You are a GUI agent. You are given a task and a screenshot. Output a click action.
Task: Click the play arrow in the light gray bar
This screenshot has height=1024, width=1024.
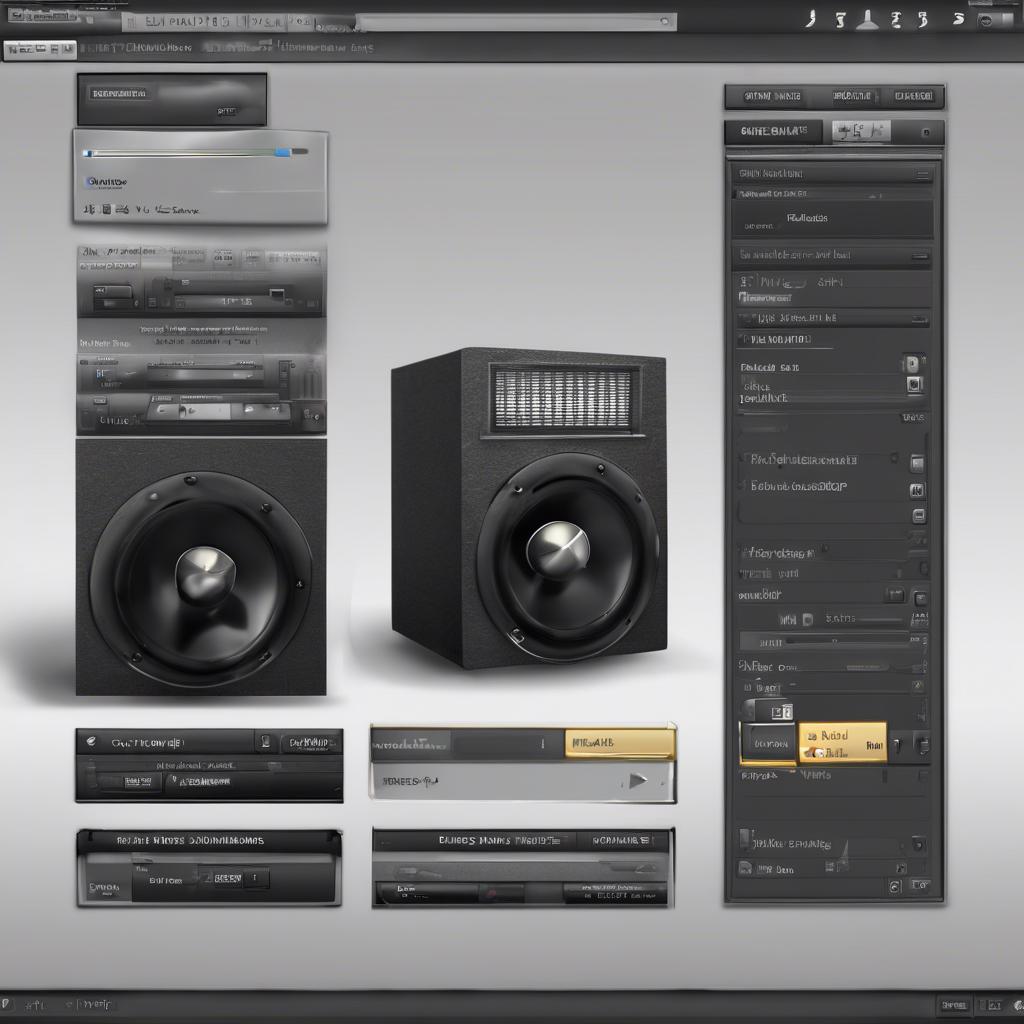click(638, 780)
